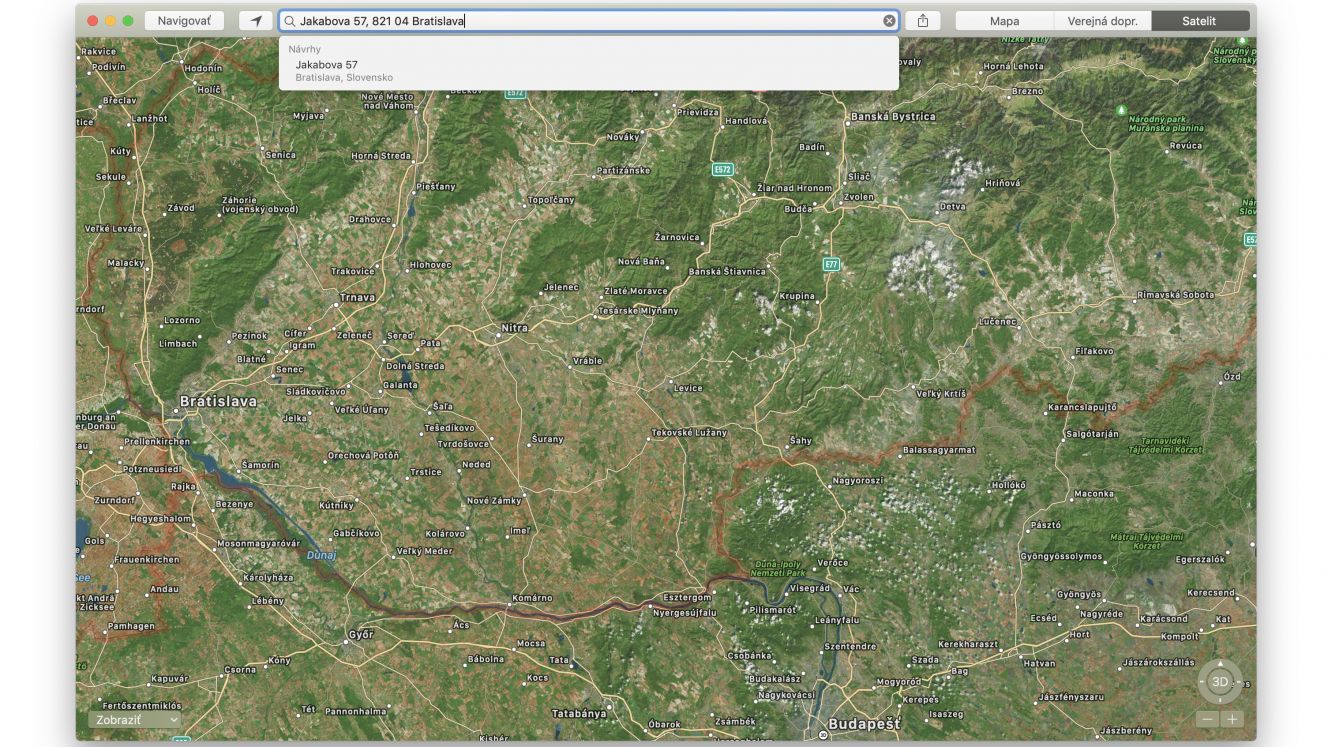Click the Gyöngyös town label
This screenshot has height=747, width=1328.
(x=1079, y=594)
